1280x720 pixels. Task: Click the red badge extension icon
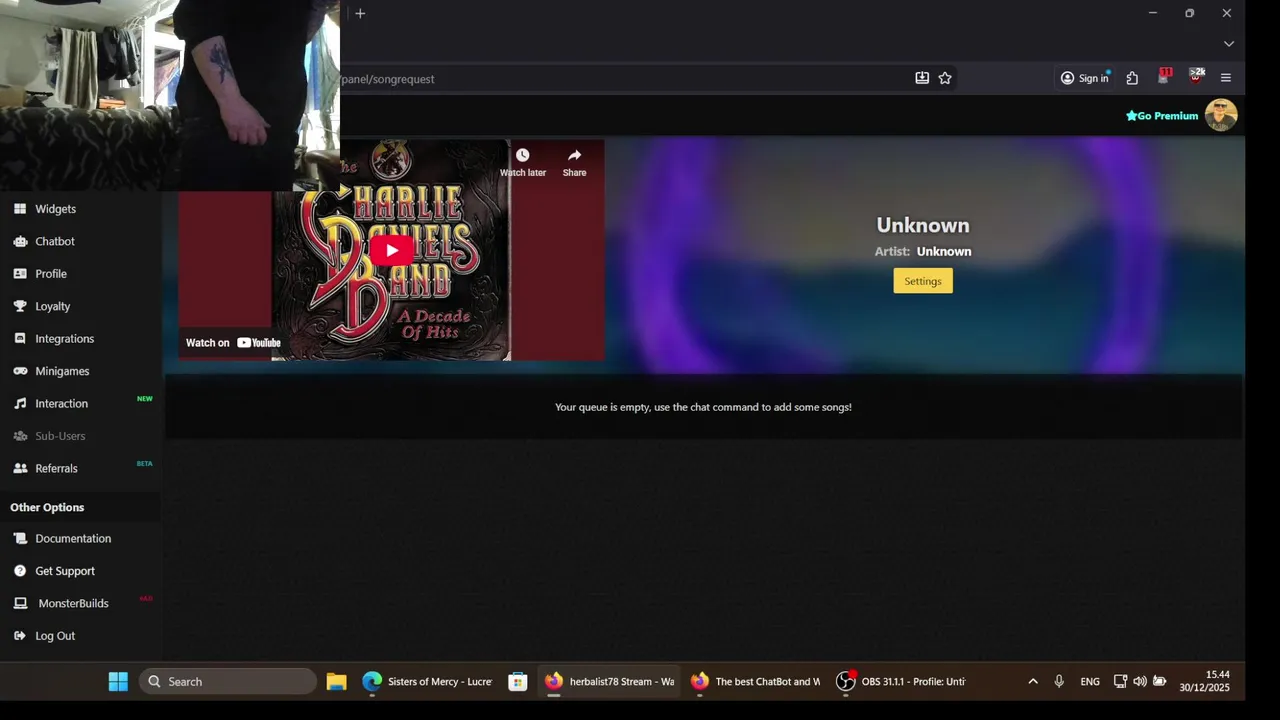[1164, 77]
